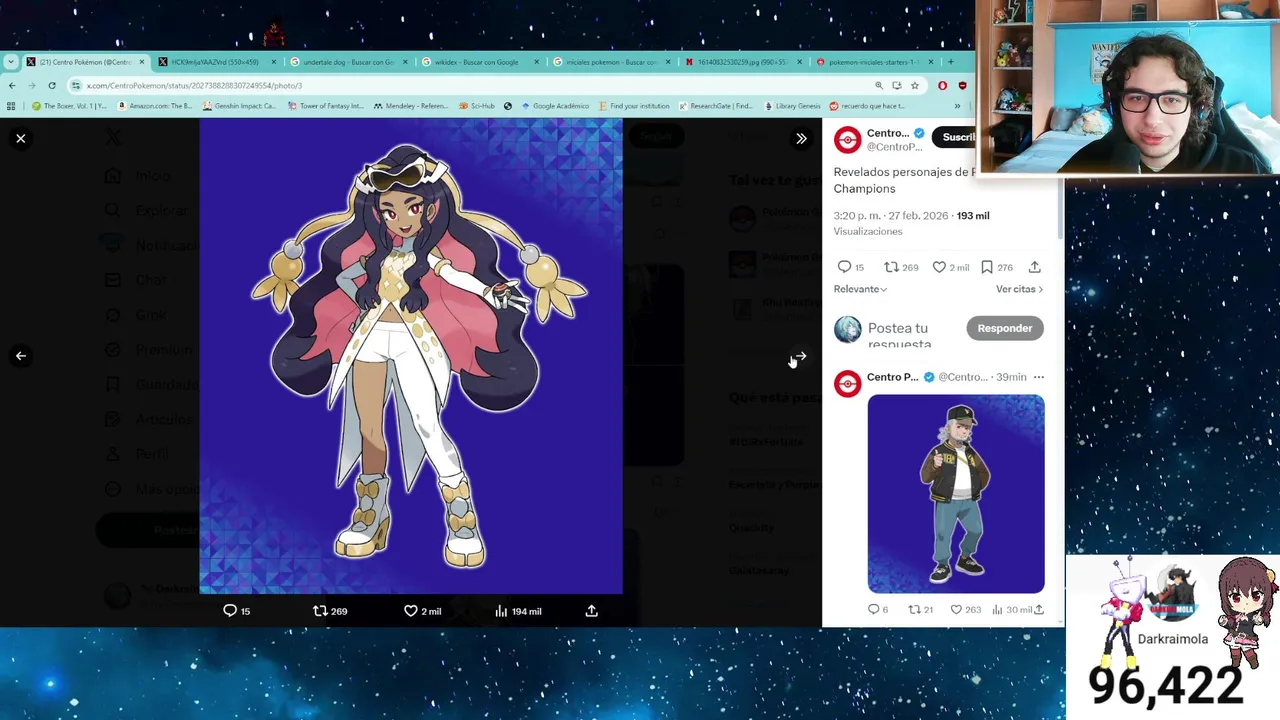
Task: Go back in browser history
Action: (12, 85)
